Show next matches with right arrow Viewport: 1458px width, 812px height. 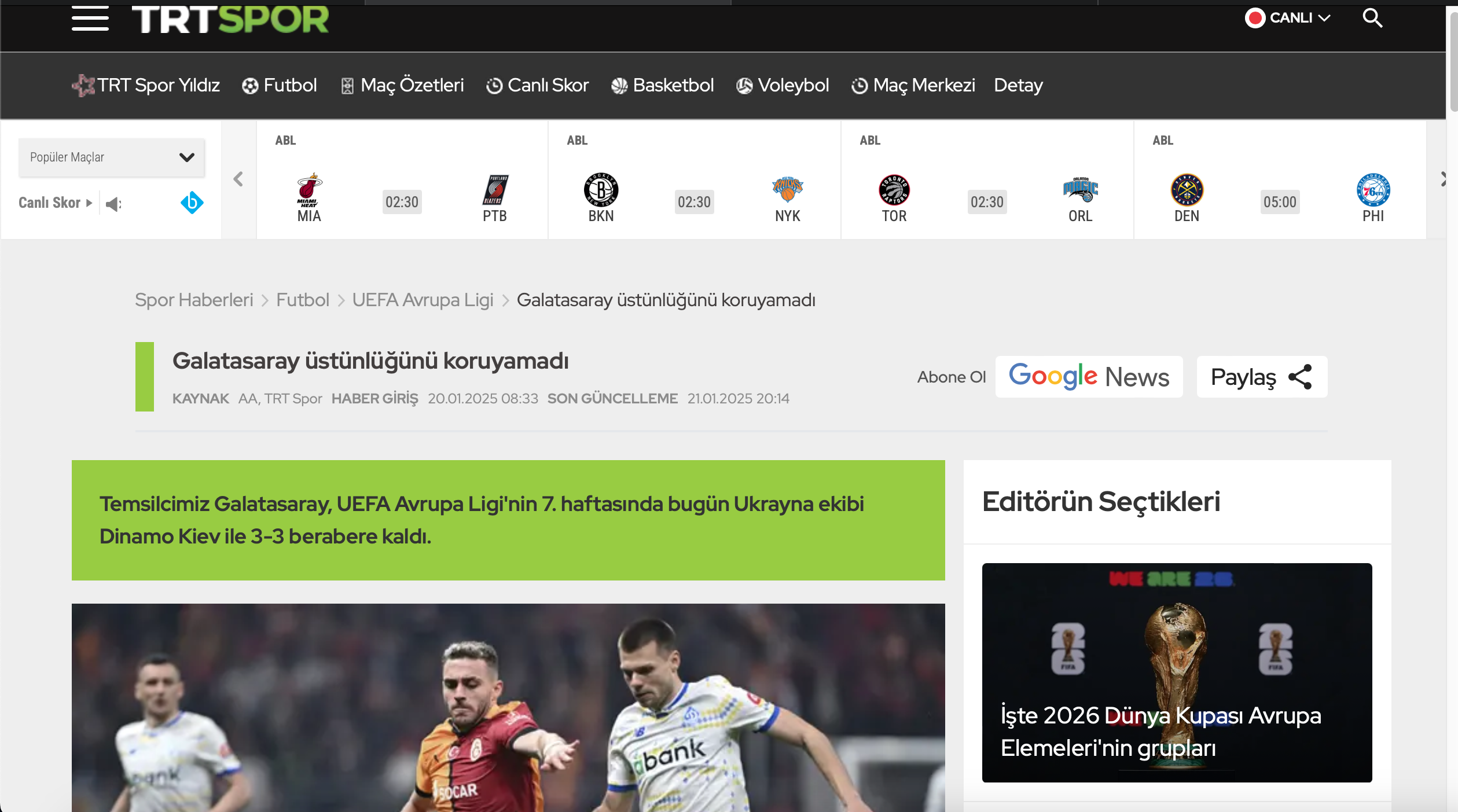1443,179
